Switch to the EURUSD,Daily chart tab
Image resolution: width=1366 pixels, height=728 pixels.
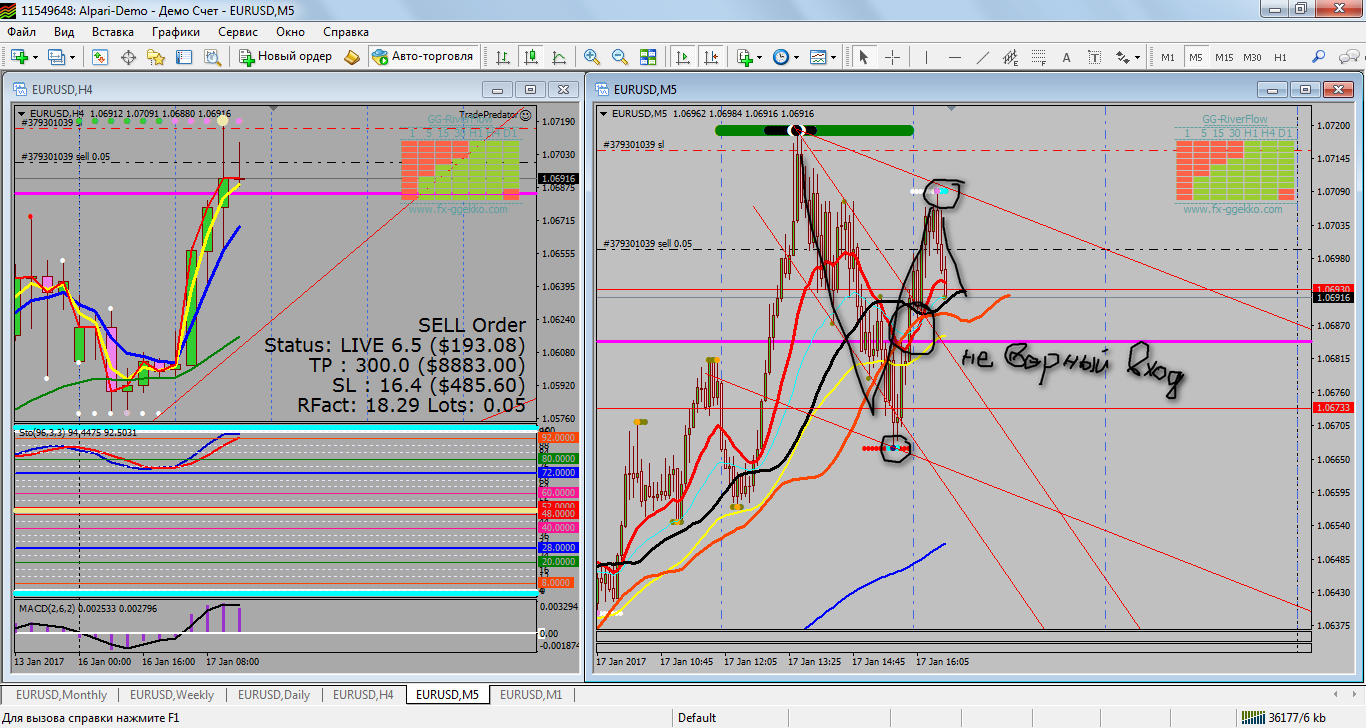tap(274, 694)
